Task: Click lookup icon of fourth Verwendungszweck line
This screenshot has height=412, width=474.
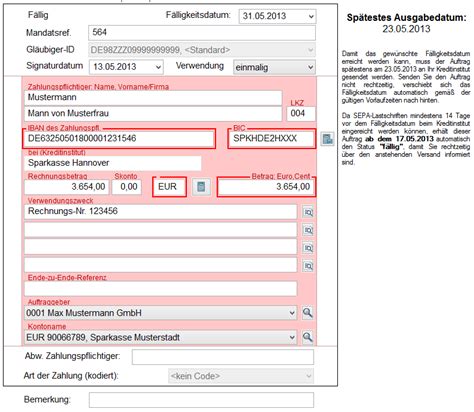Action: coord(308,266)
